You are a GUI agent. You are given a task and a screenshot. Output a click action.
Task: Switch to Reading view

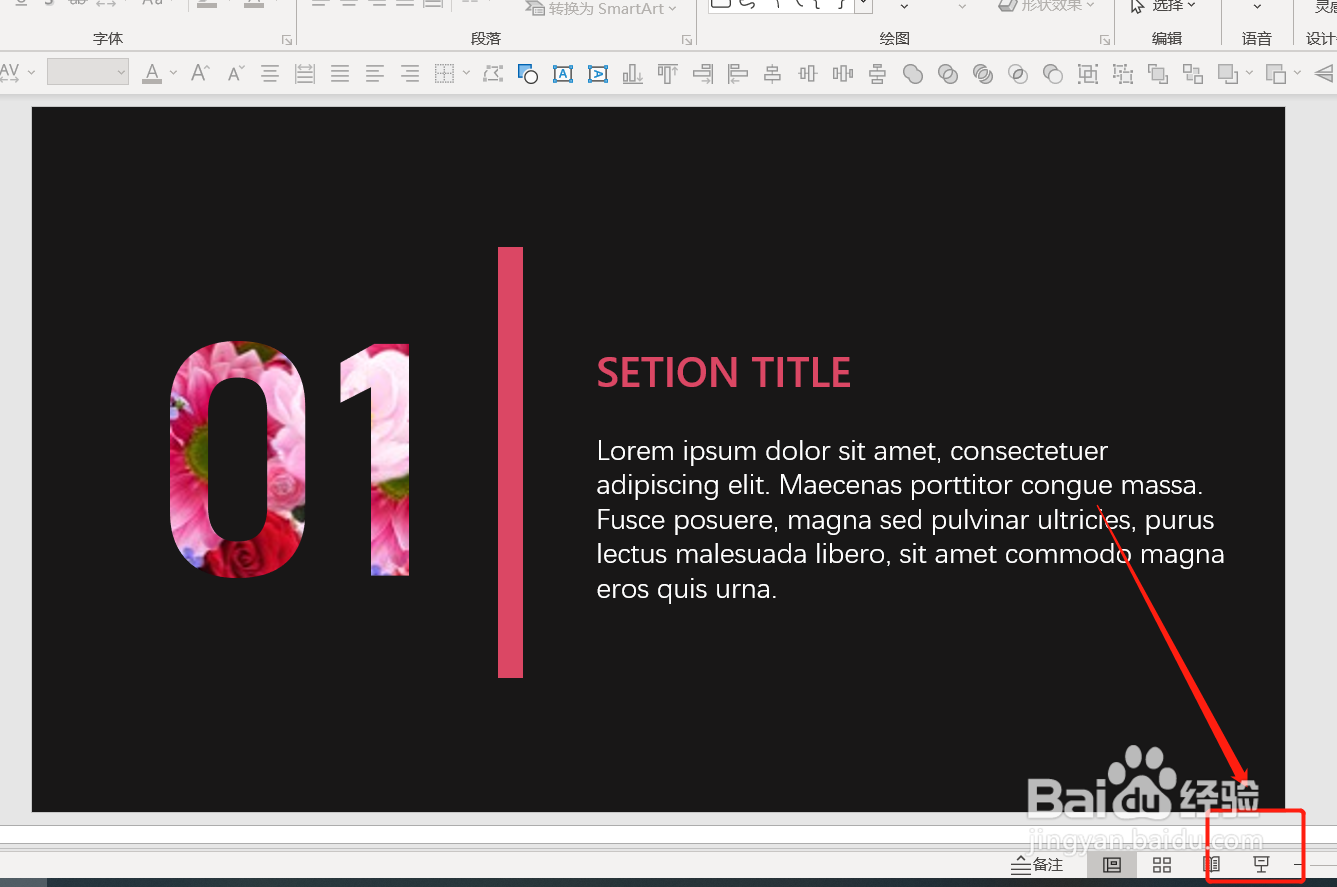point(1212,865)
